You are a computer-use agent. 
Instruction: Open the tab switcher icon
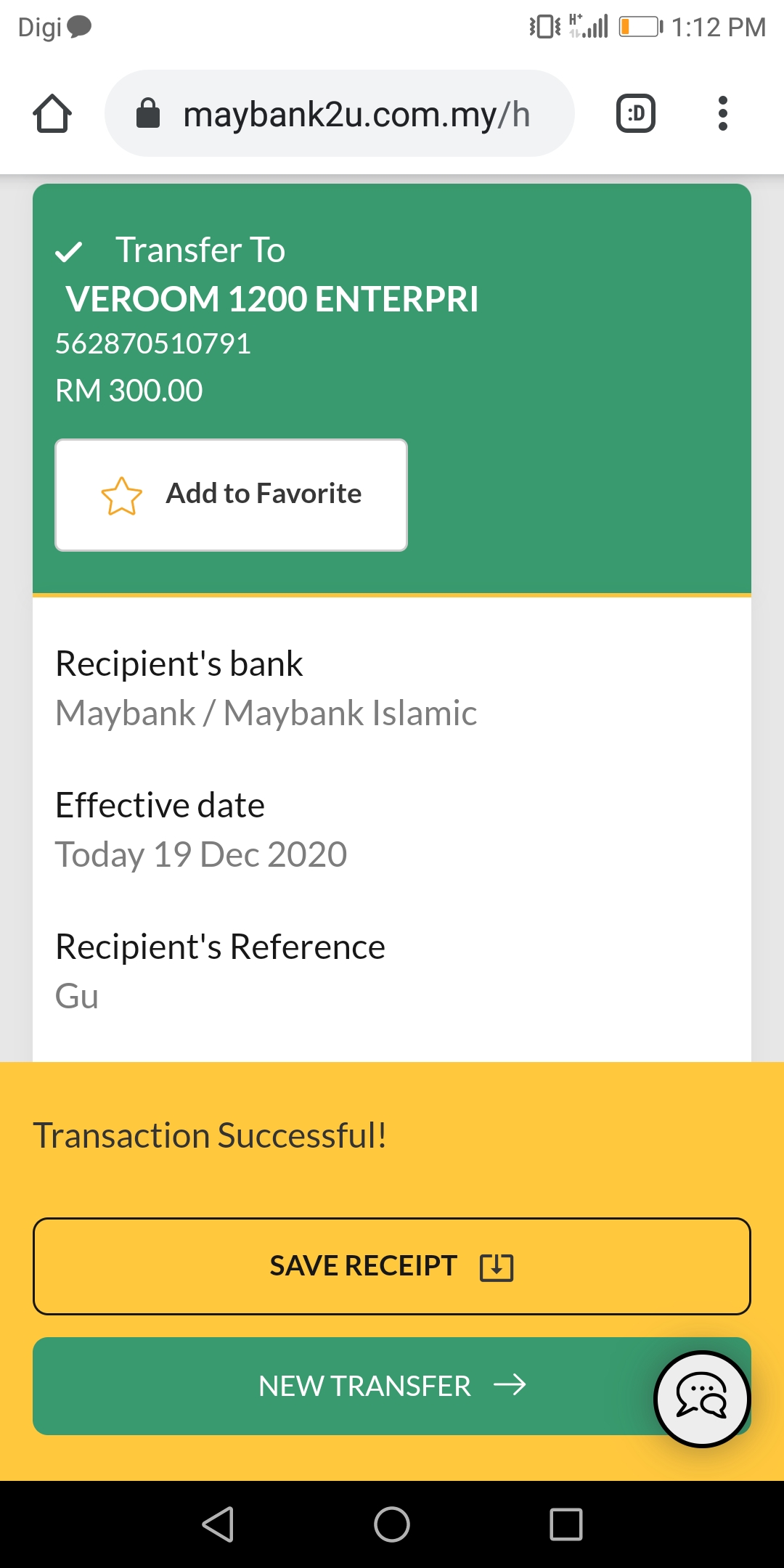(x=636, y=113)
